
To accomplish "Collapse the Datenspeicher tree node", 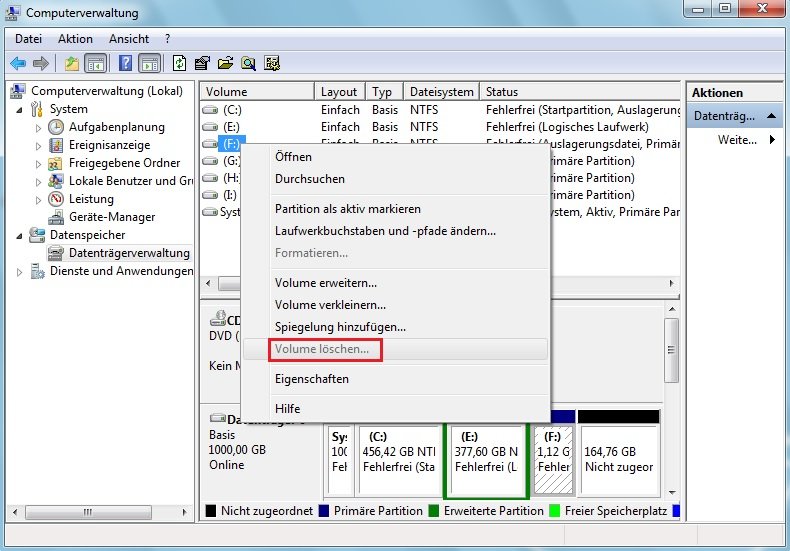I will [19, 236].
